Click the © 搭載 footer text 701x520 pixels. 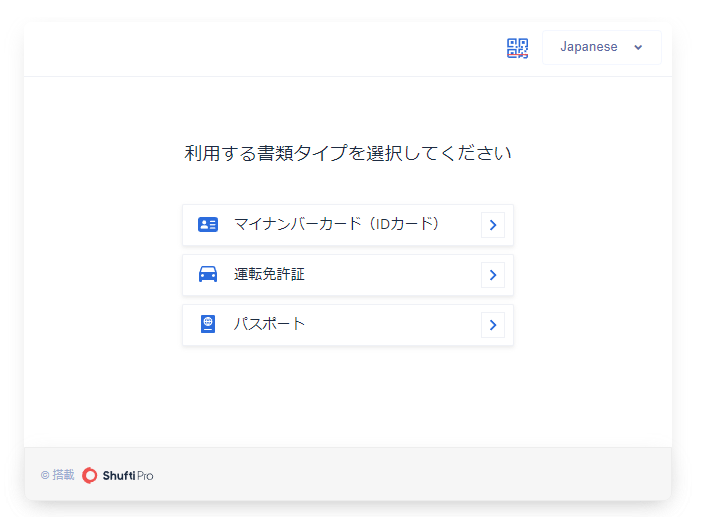(x=57, y=475)
